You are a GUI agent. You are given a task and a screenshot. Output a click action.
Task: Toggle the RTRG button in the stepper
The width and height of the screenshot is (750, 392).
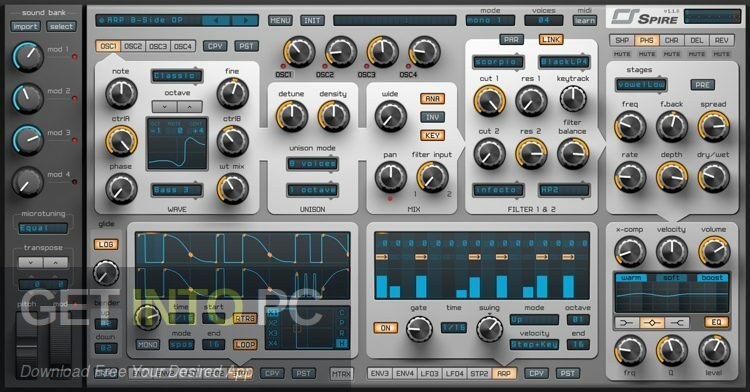point(245,318)
